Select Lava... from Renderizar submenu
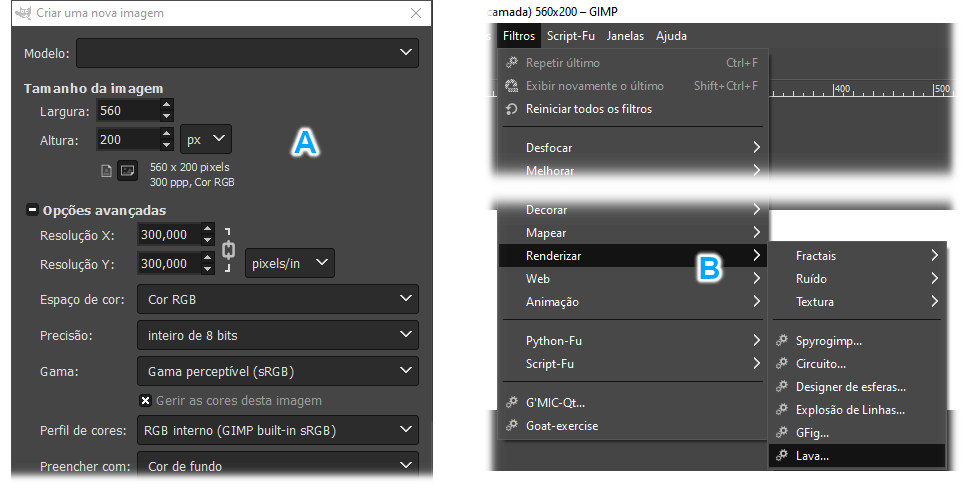The width and height of the screenshot is (966, 491). pos(812,456)
